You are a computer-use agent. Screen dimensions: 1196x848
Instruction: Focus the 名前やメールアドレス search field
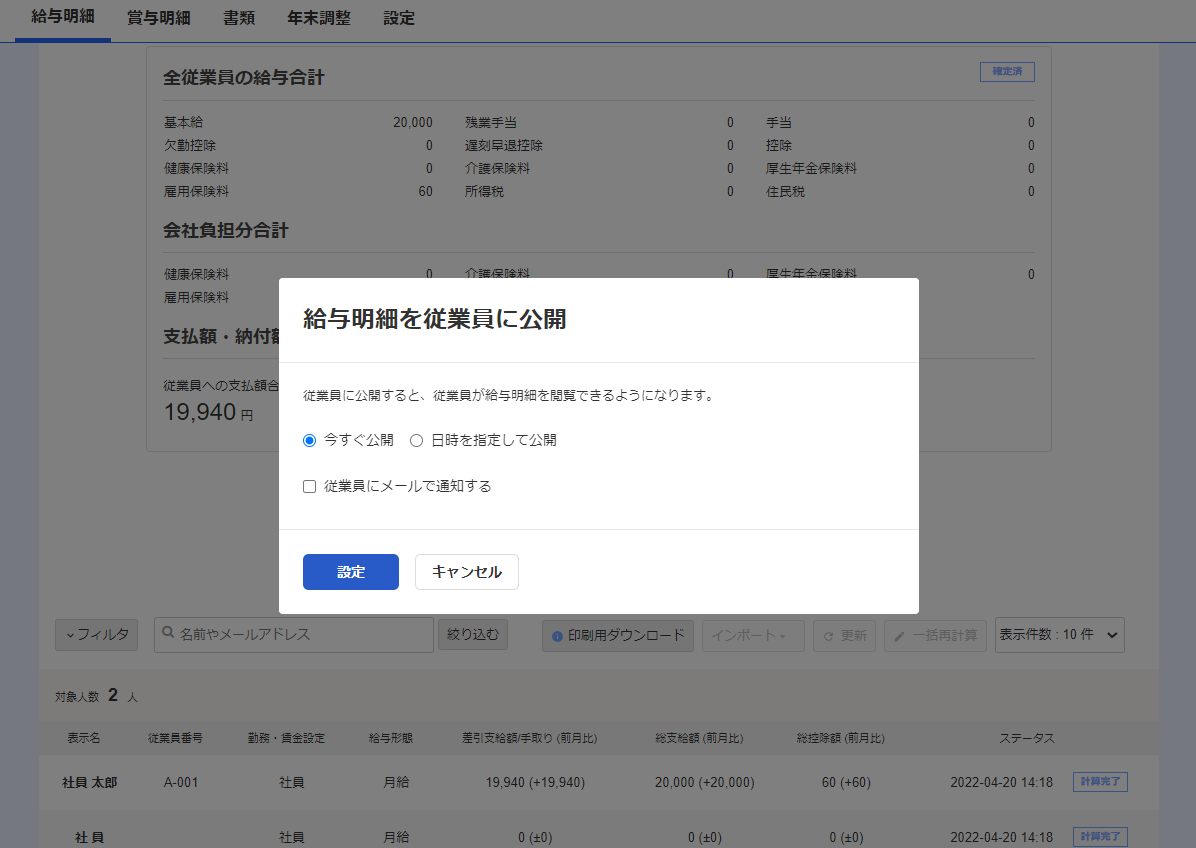coord(300,634)
